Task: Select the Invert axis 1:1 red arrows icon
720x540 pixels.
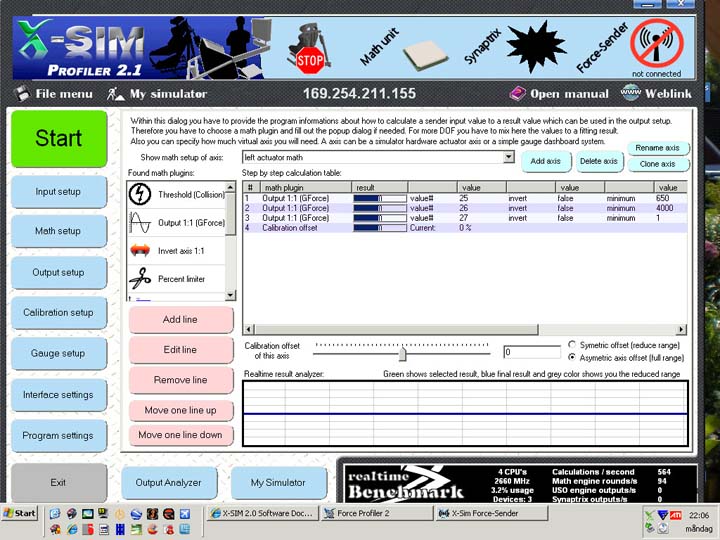Action: [x=140, y=251]
